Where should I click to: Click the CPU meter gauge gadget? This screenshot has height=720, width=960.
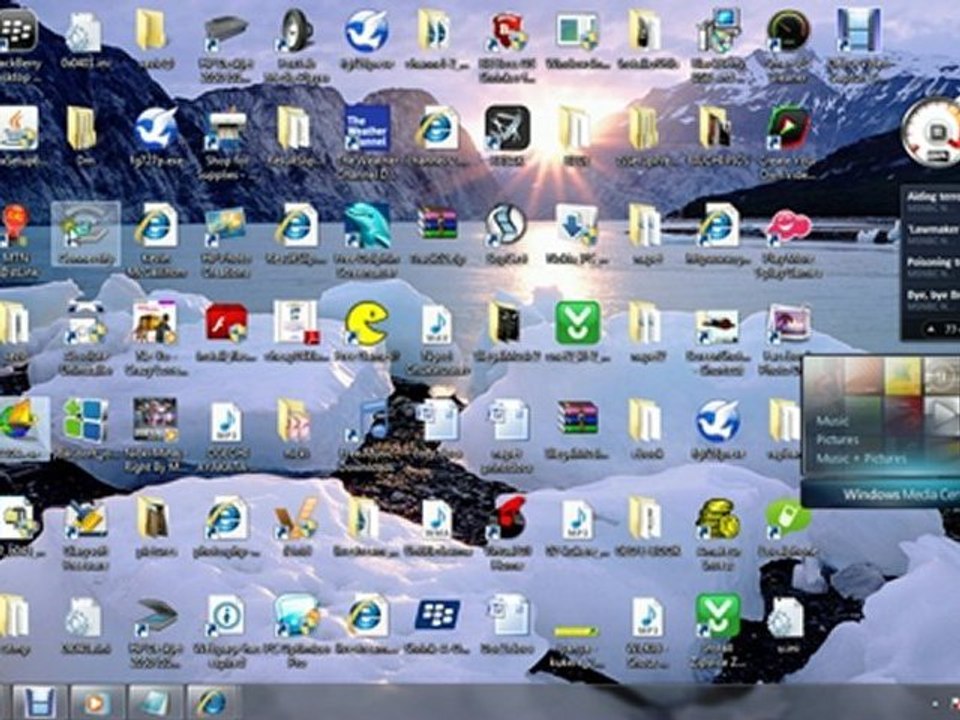pos(932,132)
